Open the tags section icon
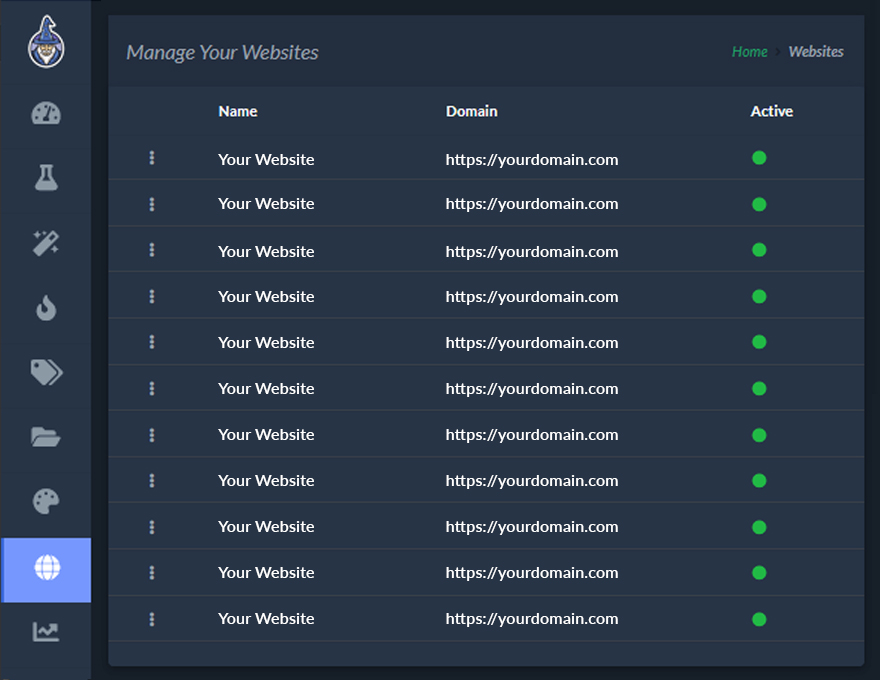 coord(45,372)
